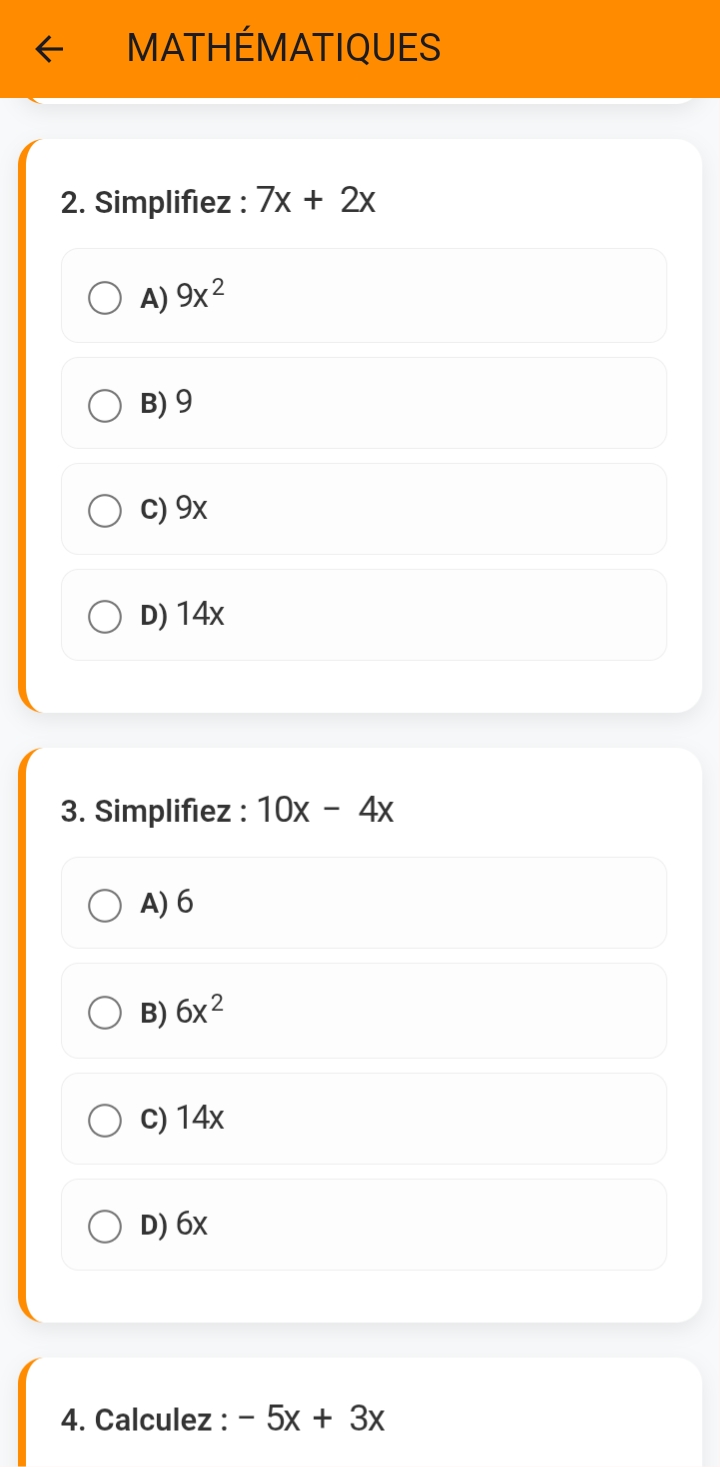Screen dimensions: 720x1467
Task: Select radio button A) 9x² for question 2
Action: coord(104,297)
